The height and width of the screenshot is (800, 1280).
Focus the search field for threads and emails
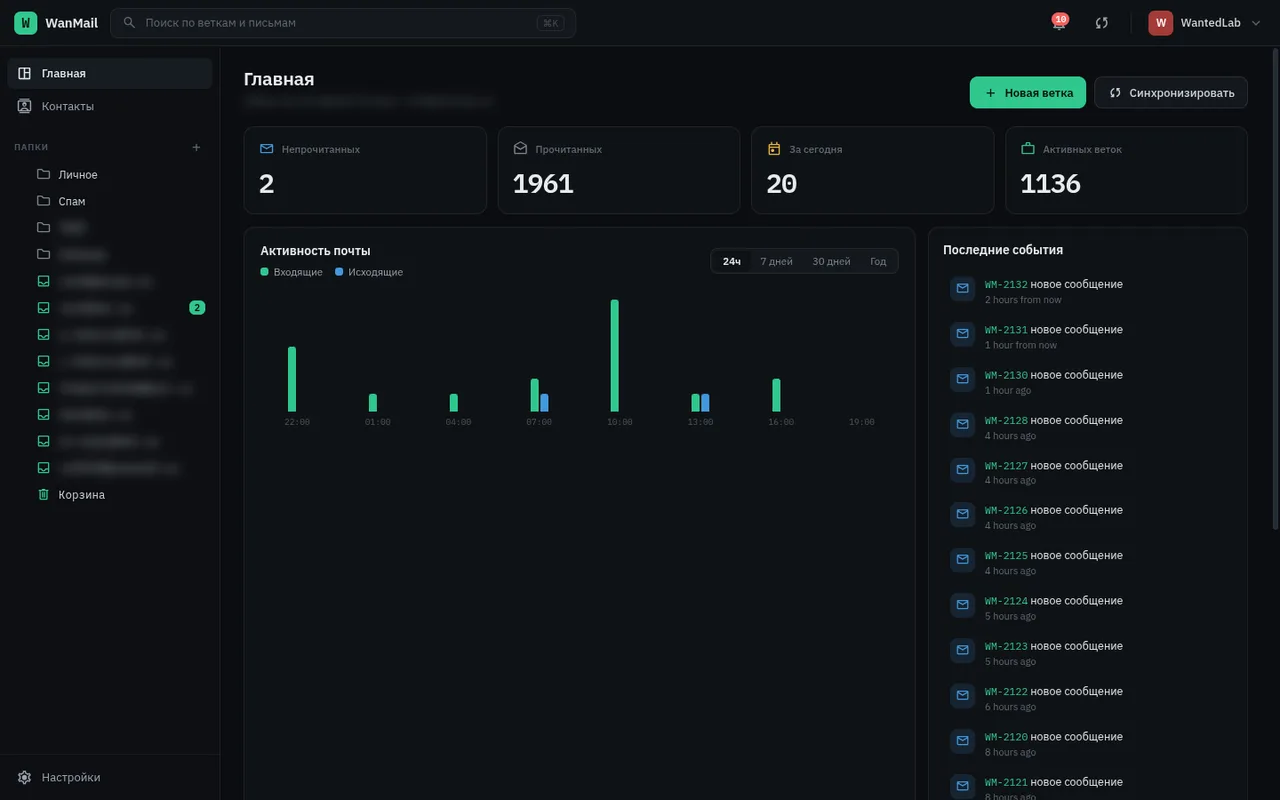tap(343, 23)
